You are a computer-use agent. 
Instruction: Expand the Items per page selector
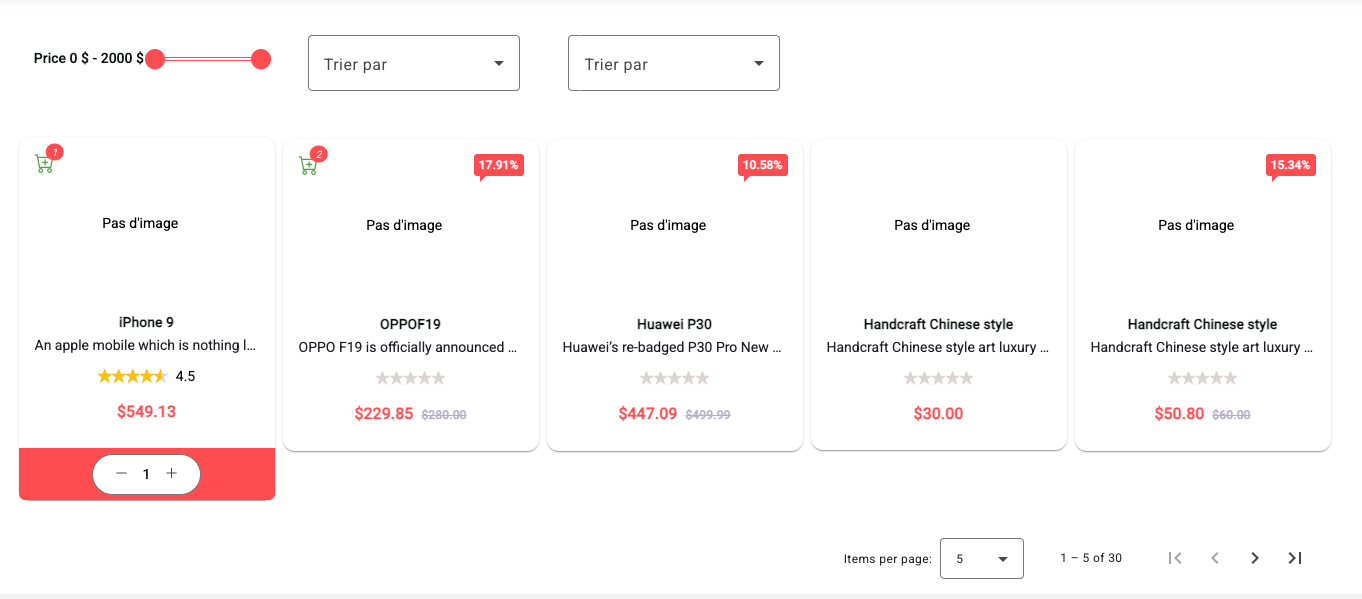pyautogui.click(x=982, y=559)
